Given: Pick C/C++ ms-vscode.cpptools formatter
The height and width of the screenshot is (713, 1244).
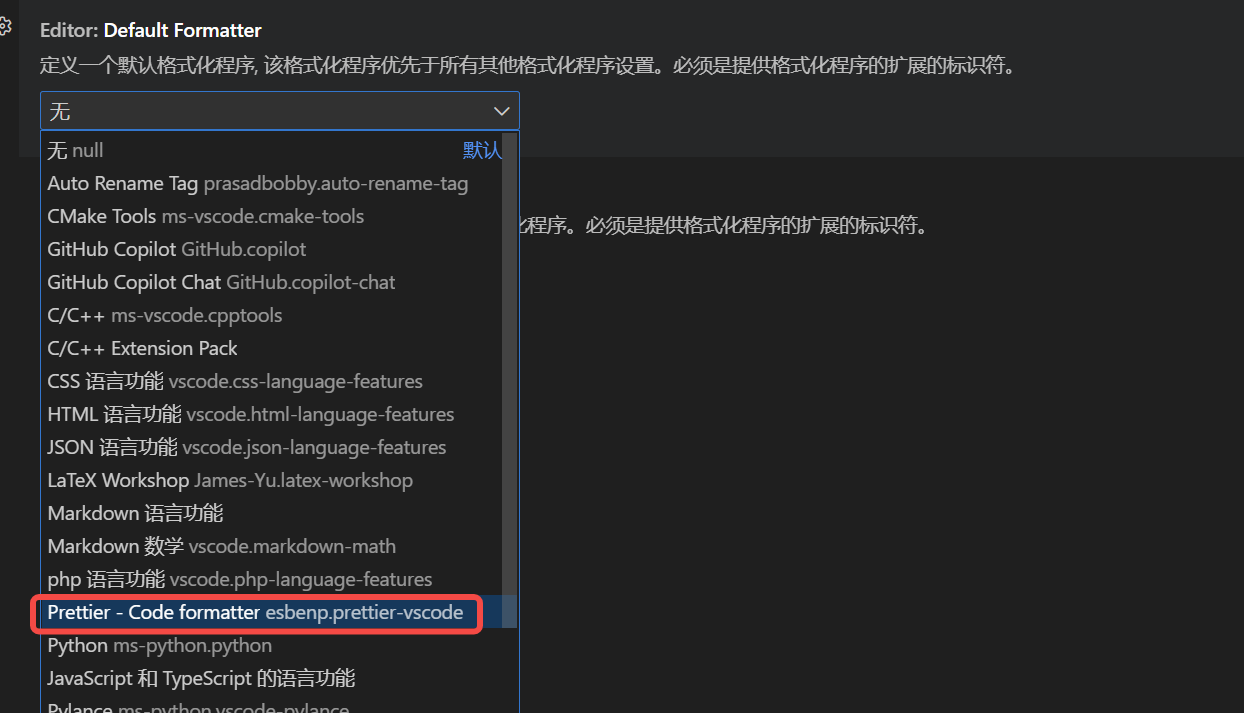Looking at the screenshot, I should point(273,315).
